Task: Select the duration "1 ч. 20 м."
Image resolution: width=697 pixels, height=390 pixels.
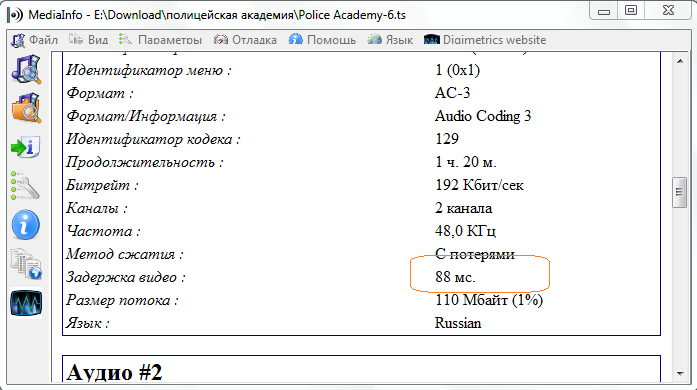Action: pos(465,162)
